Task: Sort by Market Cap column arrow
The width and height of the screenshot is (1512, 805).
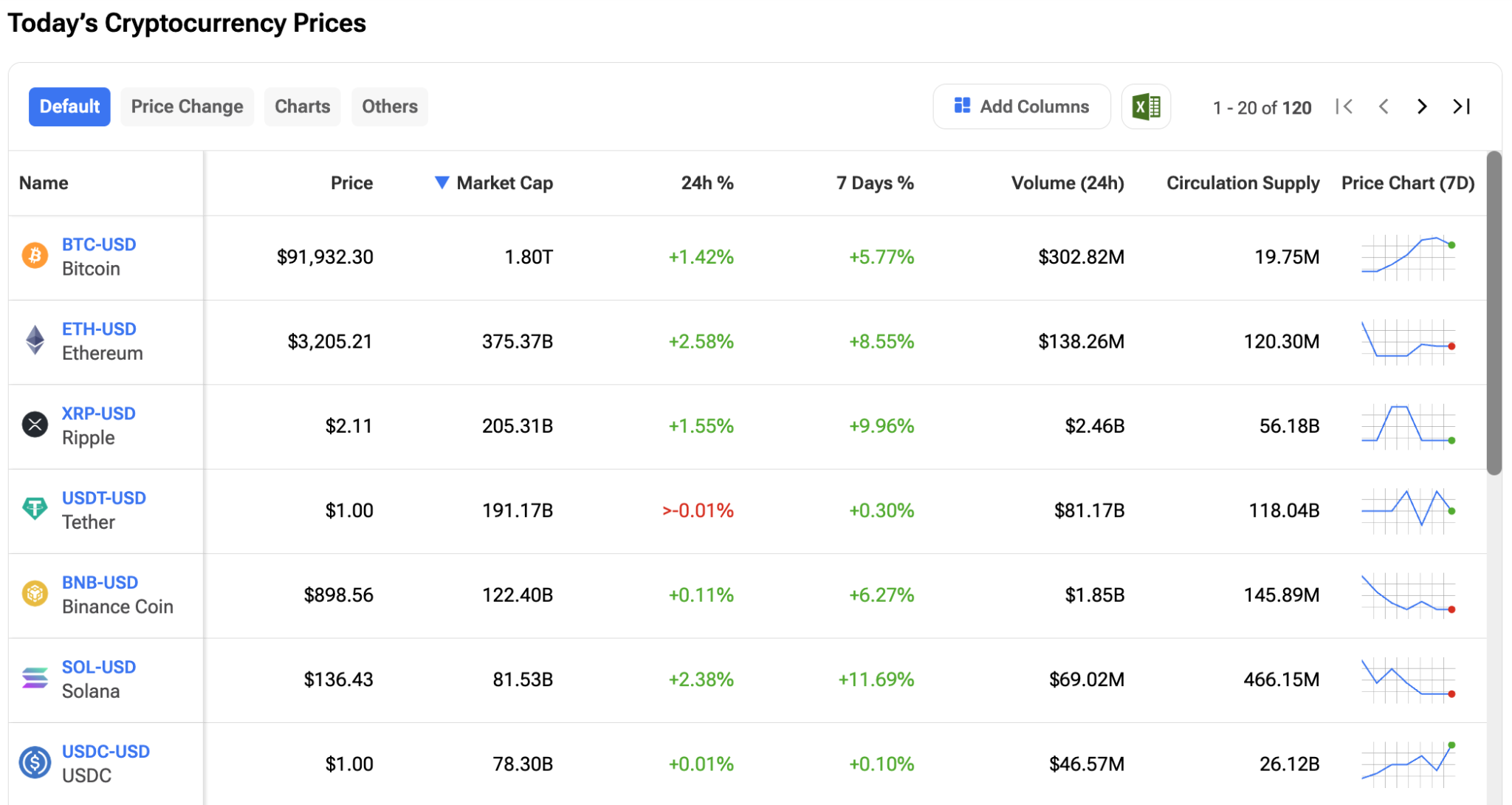Action: pyautogui.click(x=441, y=182)
